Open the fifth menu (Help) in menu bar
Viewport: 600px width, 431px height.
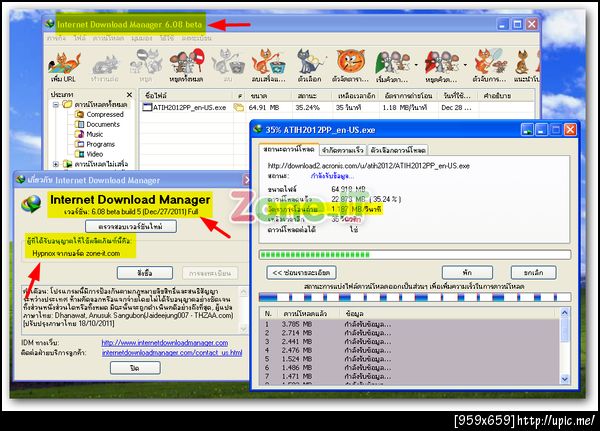[x=167, y=38]
